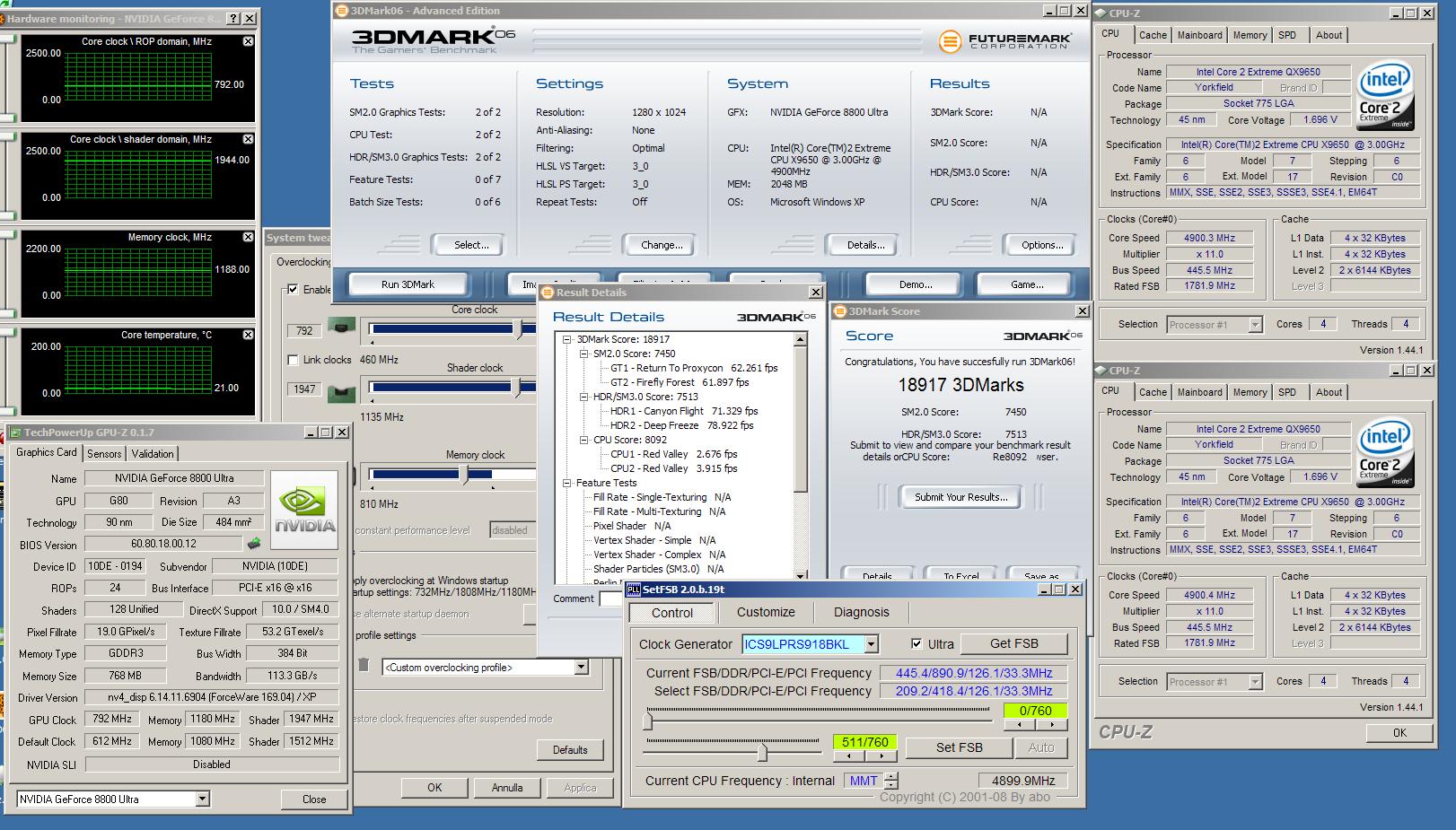This screenshot has height=830, width=1456.
Task: Decrease the 511/760 value with left arrow
Action: click(x=849, y=756)
